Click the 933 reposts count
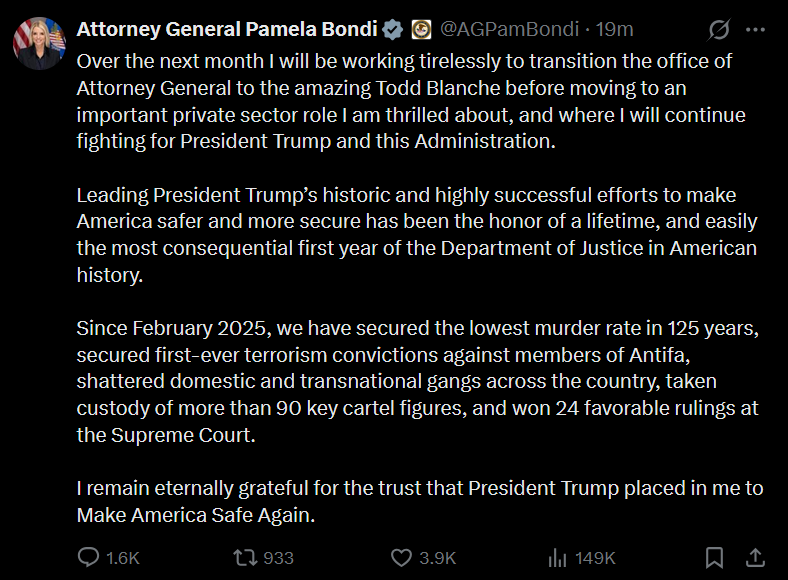 coord(279,557)
